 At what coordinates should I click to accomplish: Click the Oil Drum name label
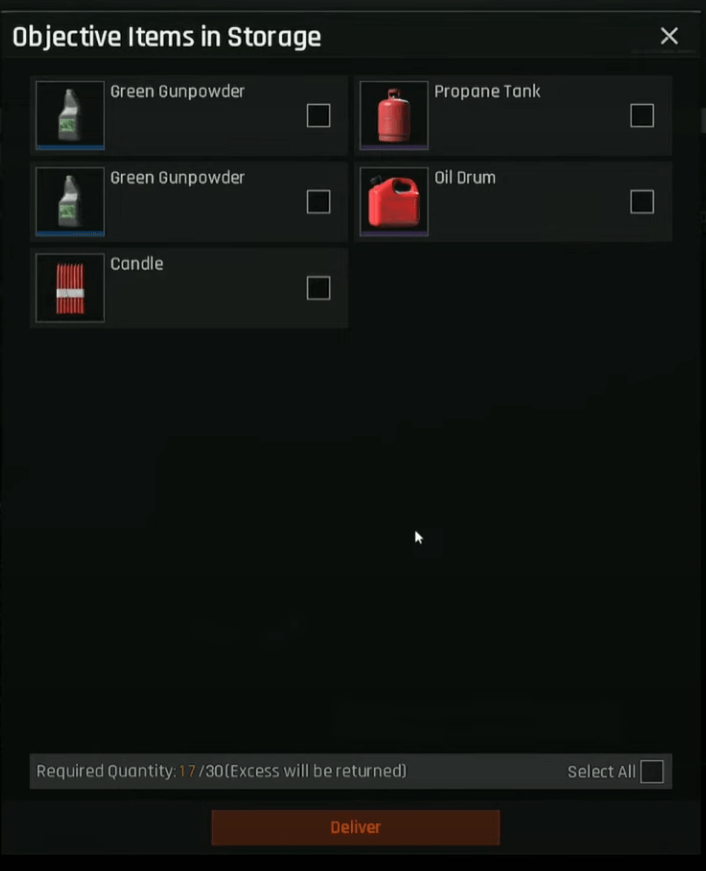click(x=465, y=178)
